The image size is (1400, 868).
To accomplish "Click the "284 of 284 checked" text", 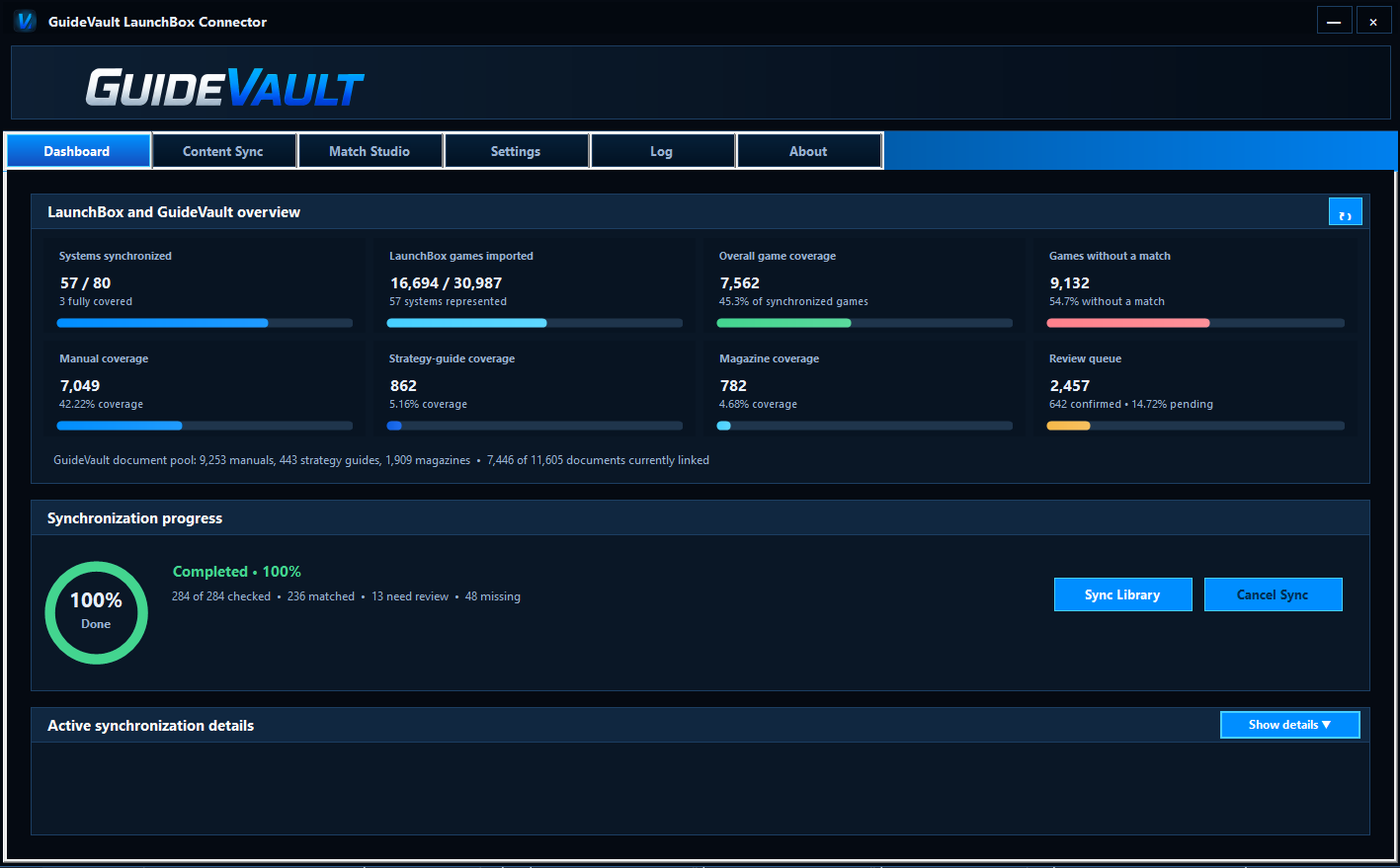I will tap(221, 596).
